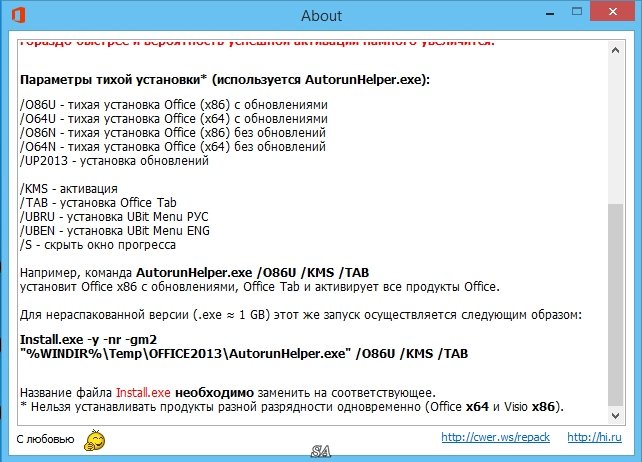Click the /KMS - активация line

[x=69, y=189]
